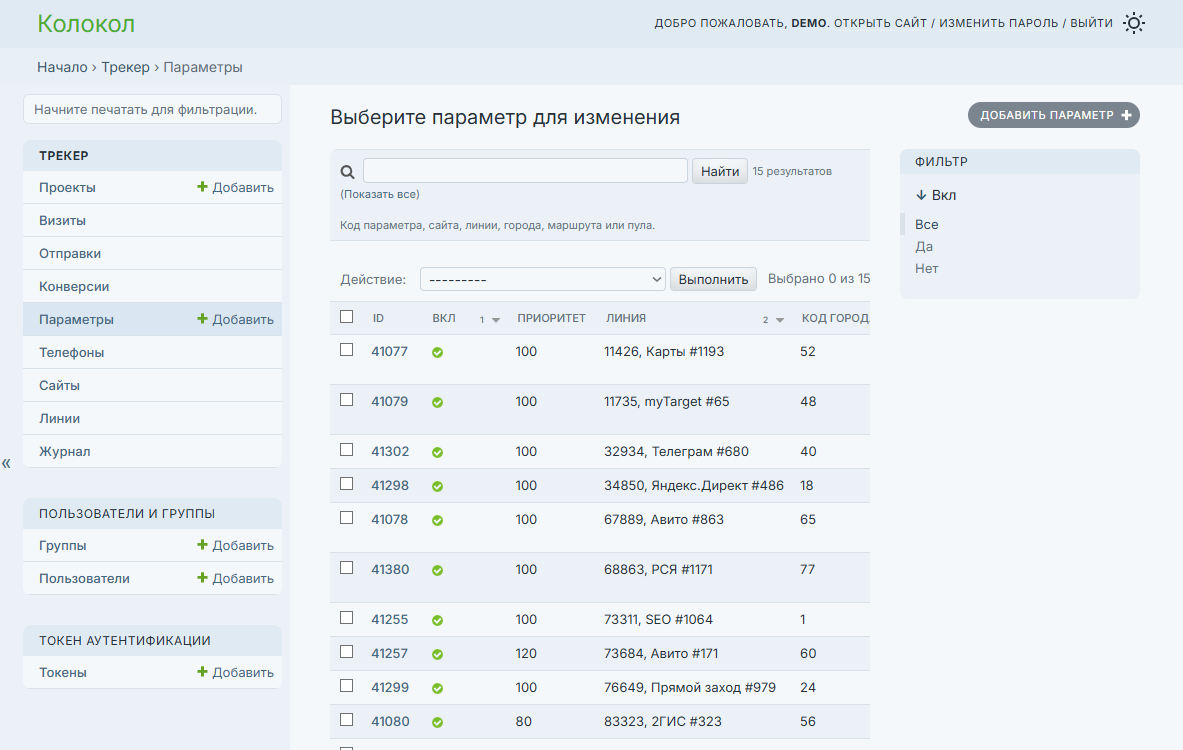Toggle sort arrow on the ВКЛ column
Image resolution: width=1183 pixels, height=750 pixels.
pos(496,320)
